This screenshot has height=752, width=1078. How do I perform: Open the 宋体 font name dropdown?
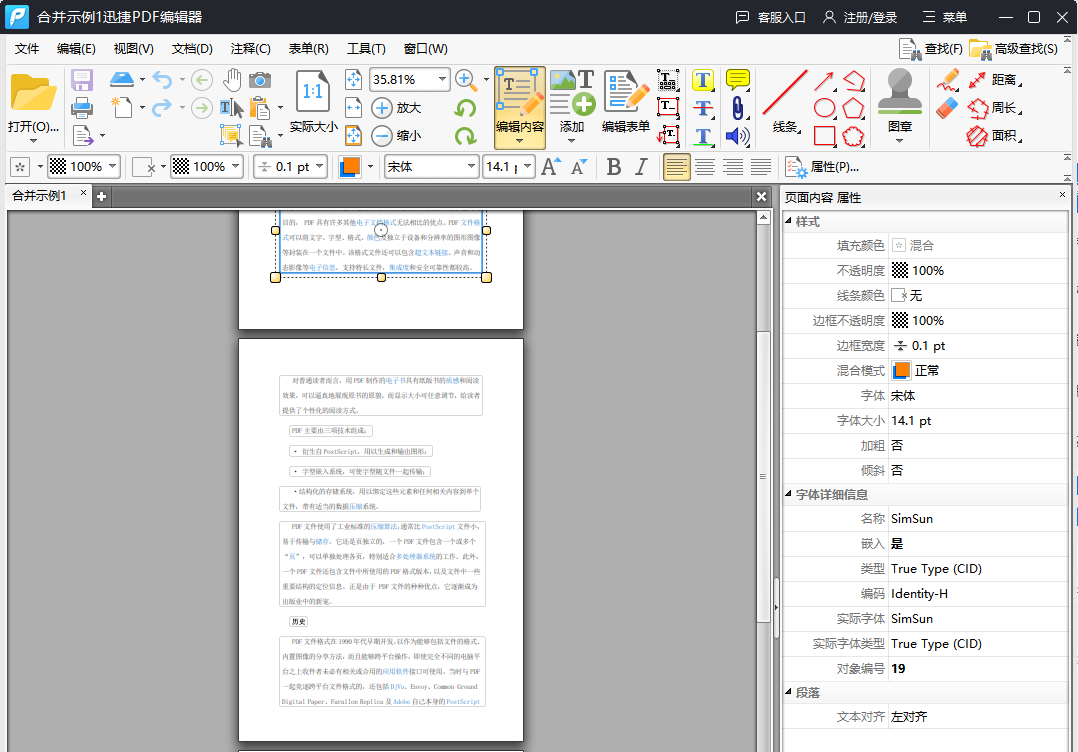471,167
